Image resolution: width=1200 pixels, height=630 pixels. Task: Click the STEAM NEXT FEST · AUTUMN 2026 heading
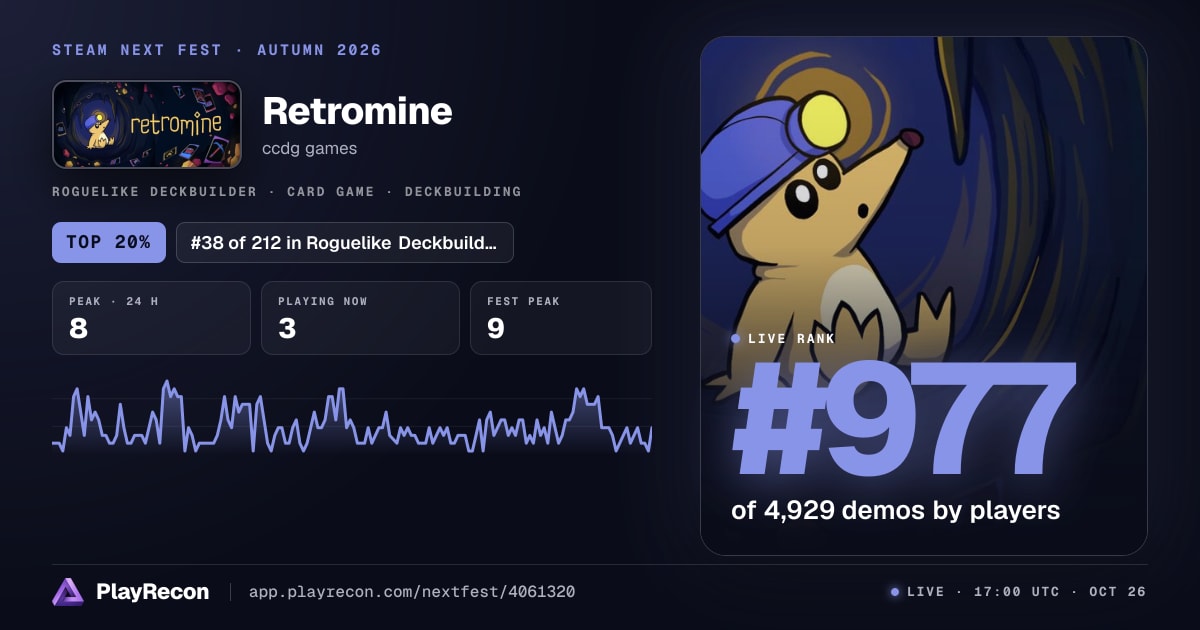(x=217, y=50)
